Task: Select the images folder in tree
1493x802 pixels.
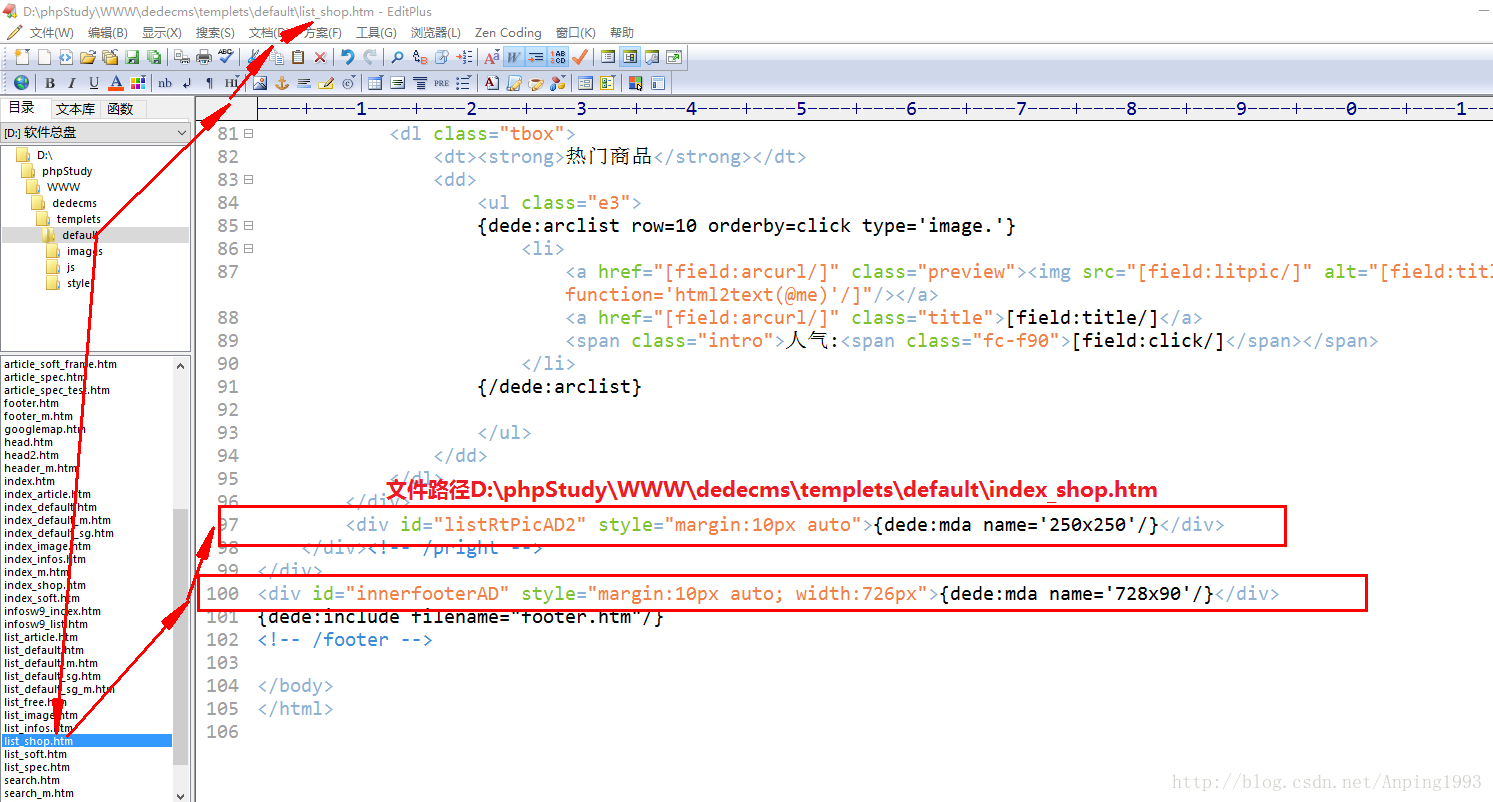Action: 84,251
